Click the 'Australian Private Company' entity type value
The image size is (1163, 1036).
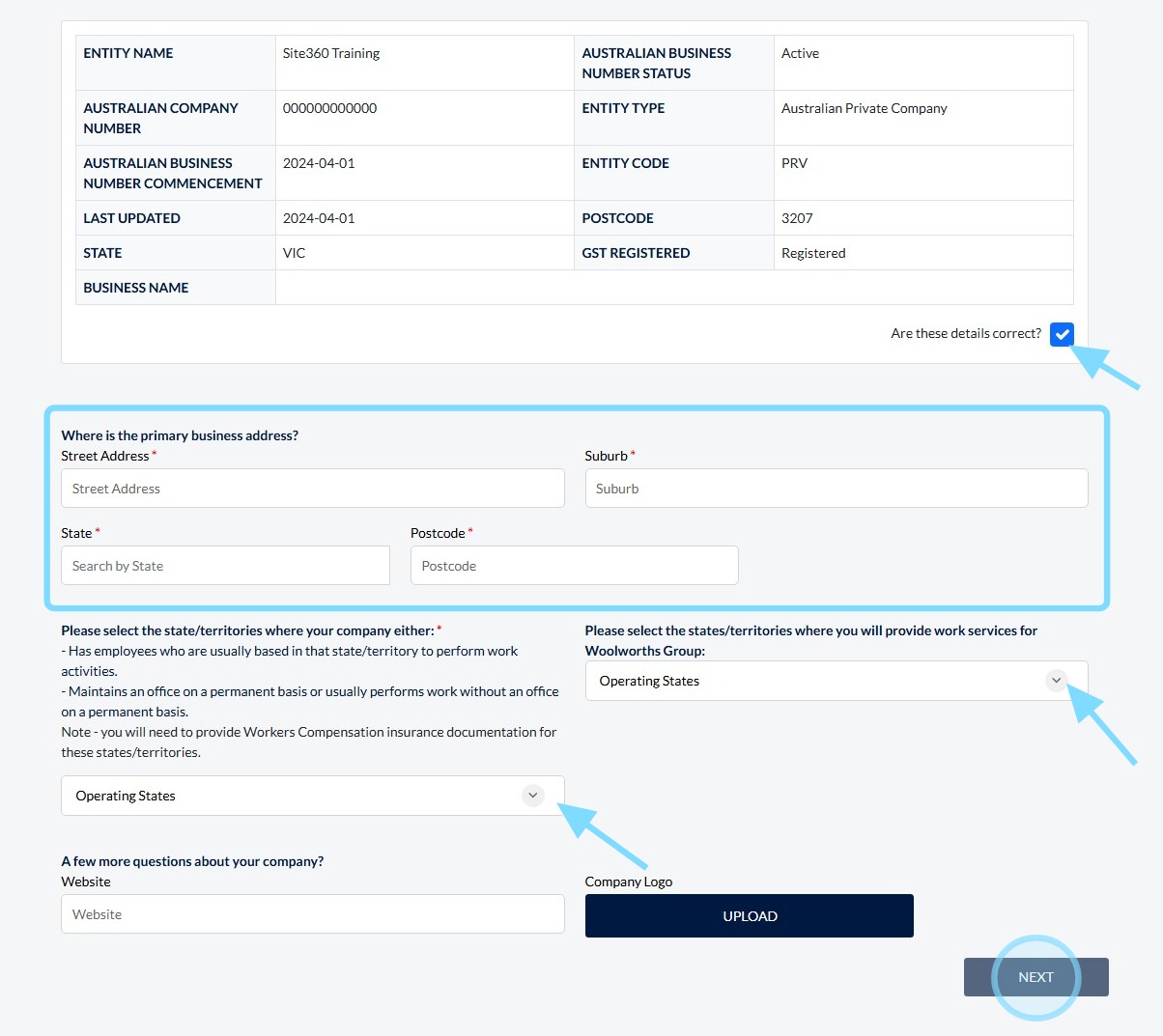pos(865,108)
